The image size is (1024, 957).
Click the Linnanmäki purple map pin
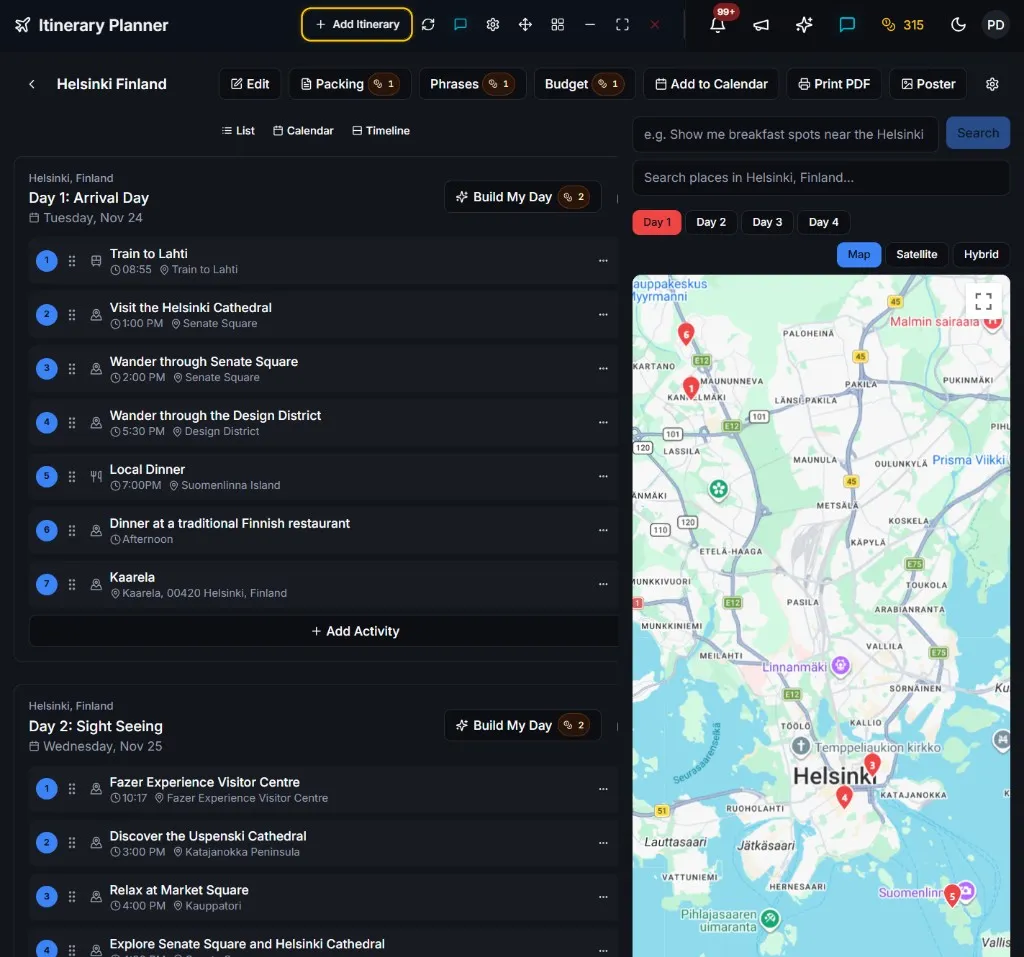(x=840, y=666)
